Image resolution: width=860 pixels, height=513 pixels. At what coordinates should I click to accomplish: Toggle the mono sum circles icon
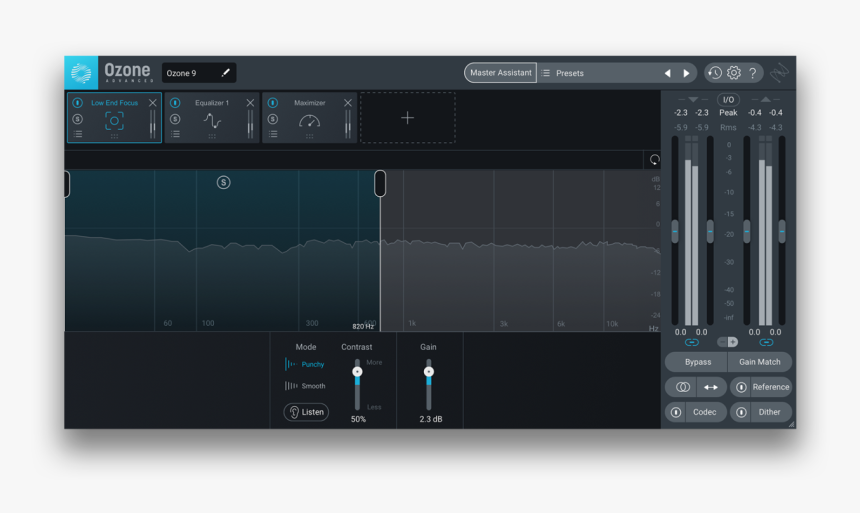682,387
